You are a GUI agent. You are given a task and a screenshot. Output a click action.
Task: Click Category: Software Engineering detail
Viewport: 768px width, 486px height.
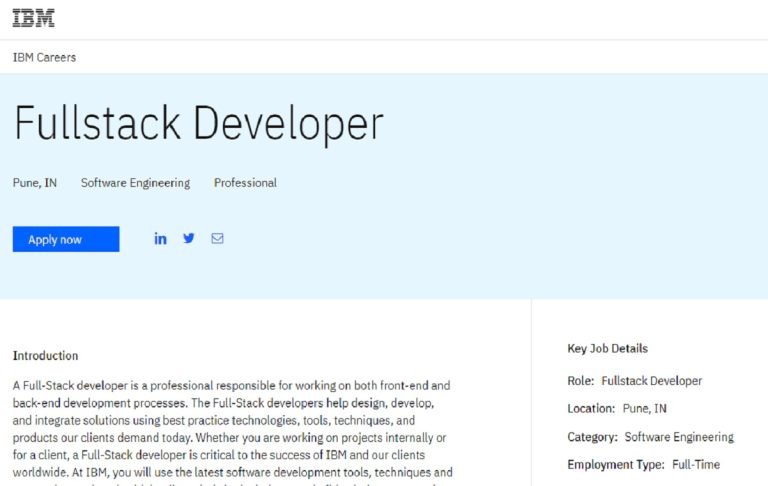click(650, 437)
